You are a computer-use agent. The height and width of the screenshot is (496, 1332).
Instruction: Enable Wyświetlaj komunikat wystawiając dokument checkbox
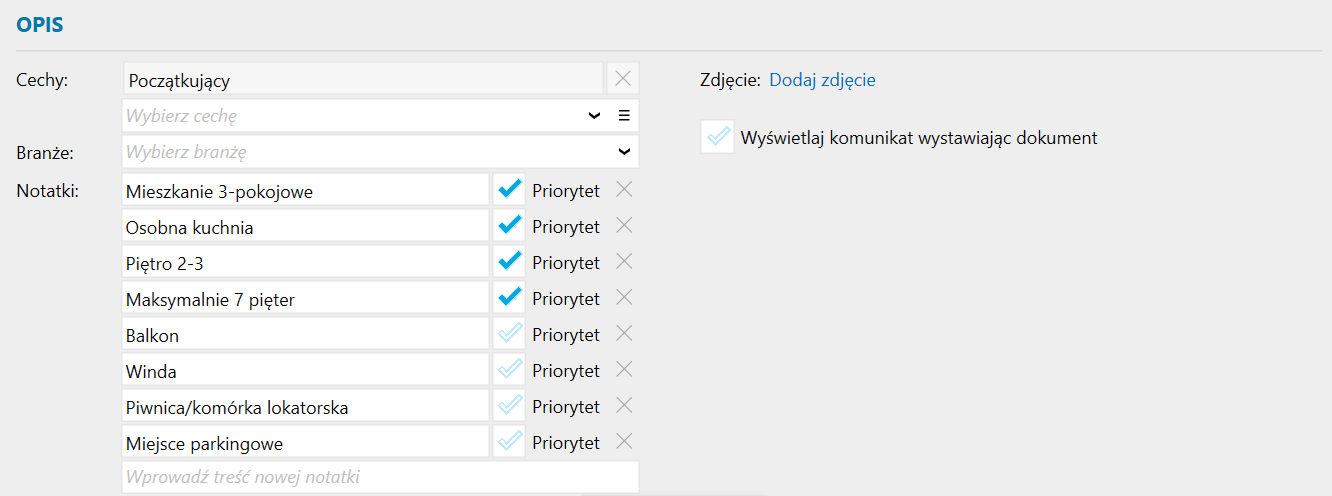(x=717, y=138)
